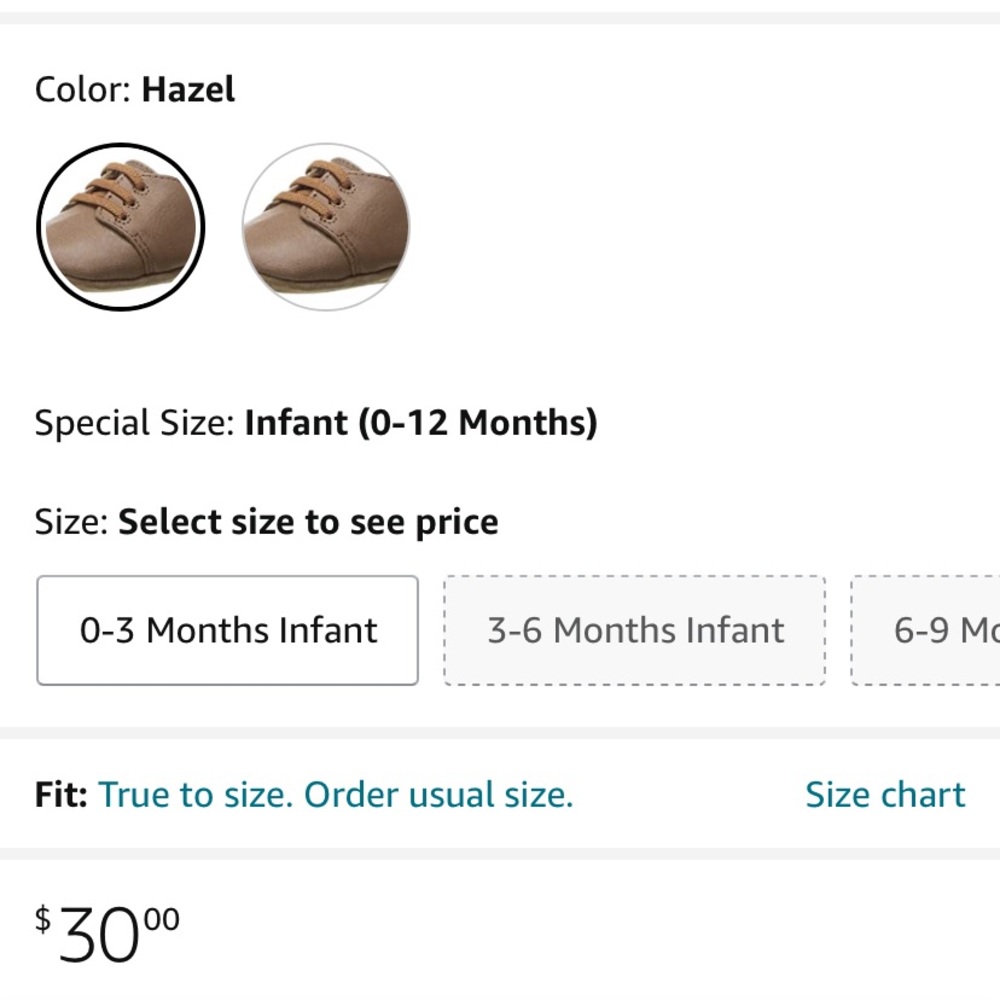Click the bold 'Hazel' color name
The width and height of the screenshot is (1000, 1000).
[x=188, y=90]
